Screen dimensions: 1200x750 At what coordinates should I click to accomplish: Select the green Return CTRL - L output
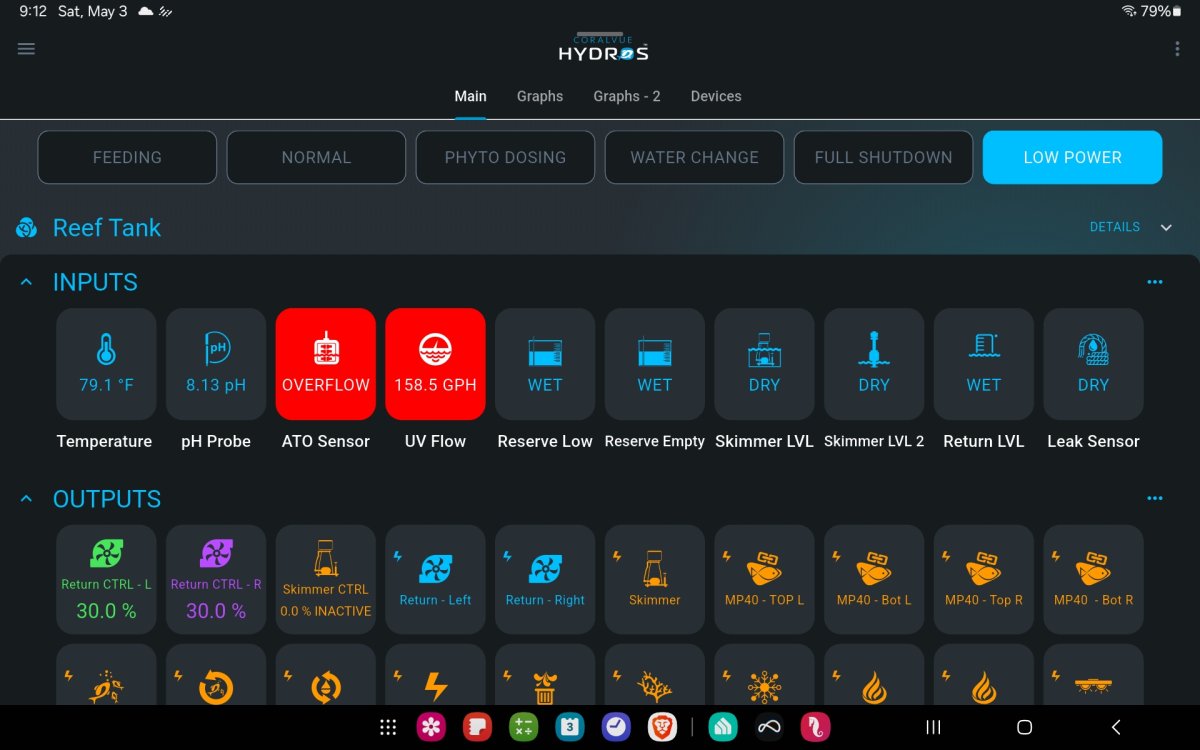click(106, 580)
